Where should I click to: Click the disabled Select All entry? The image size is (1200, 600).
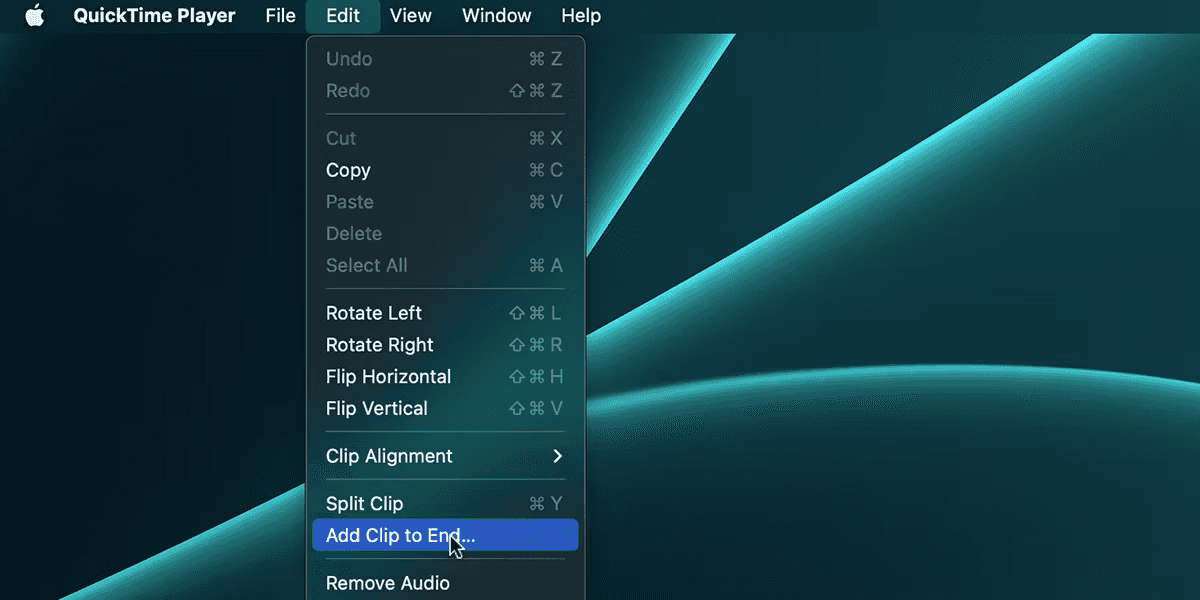point(366,265)
